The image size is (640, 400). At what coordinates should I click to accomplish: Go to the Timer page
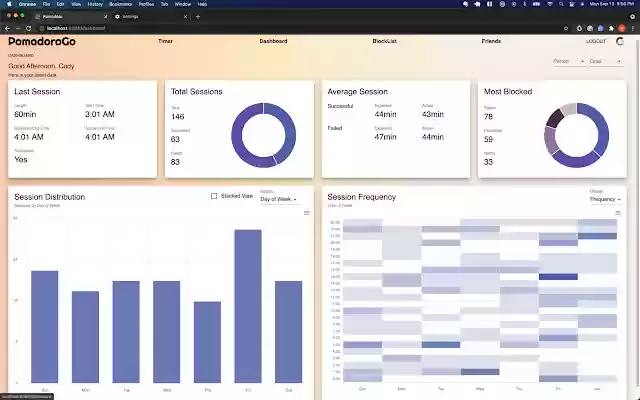tap(165, 41)
